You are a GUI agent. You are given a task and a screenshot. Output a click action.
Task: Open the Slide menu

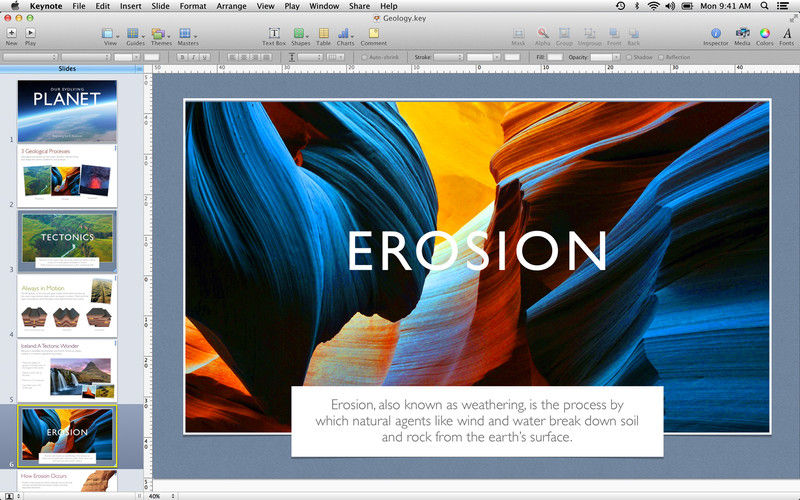tap(160, 6)
